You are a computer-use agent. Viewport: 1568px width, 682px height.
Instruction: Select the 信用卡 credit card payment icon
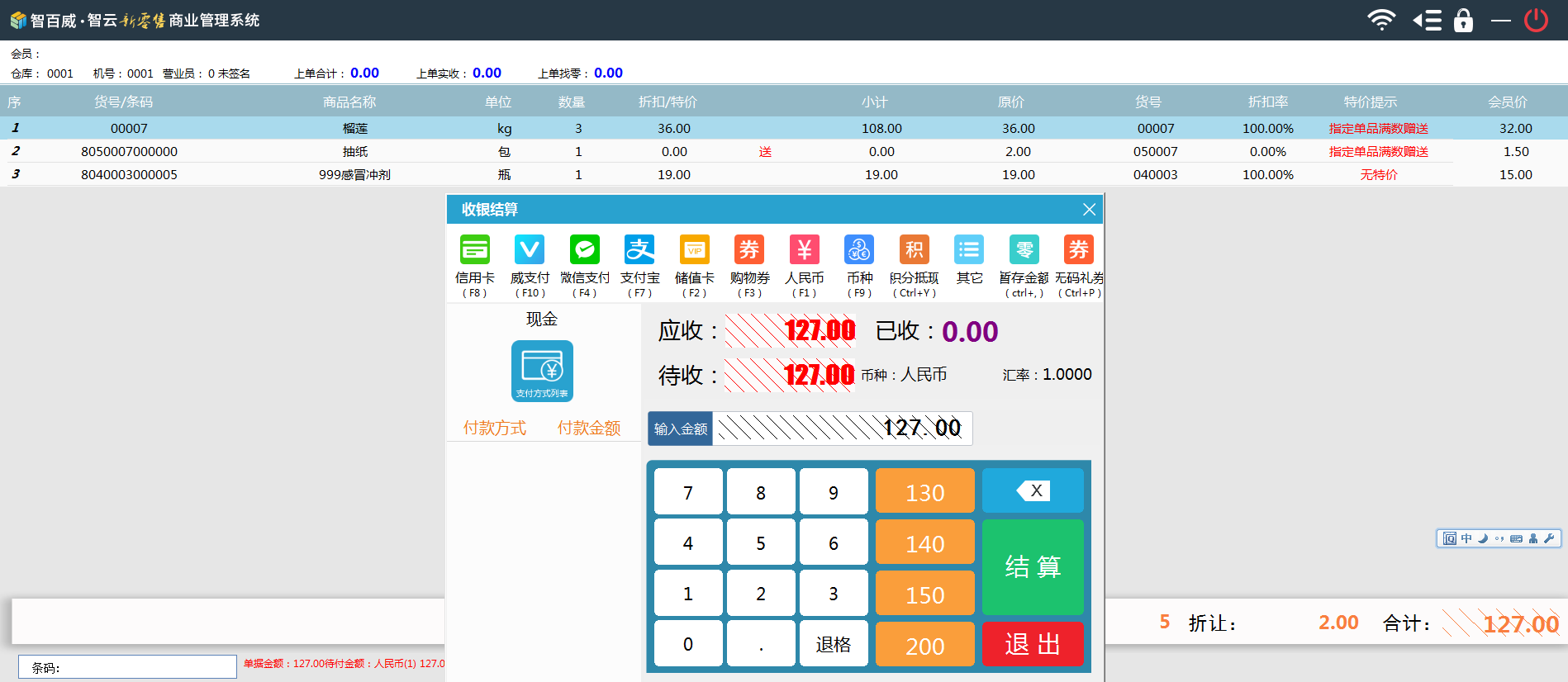coord(474,250)
